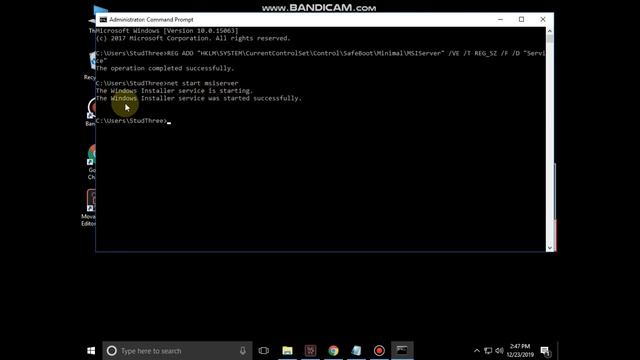Minimize the Command Prompt window
Image resolution: width=640 pixels, height=360 pixels.
(x=500, y=20)
